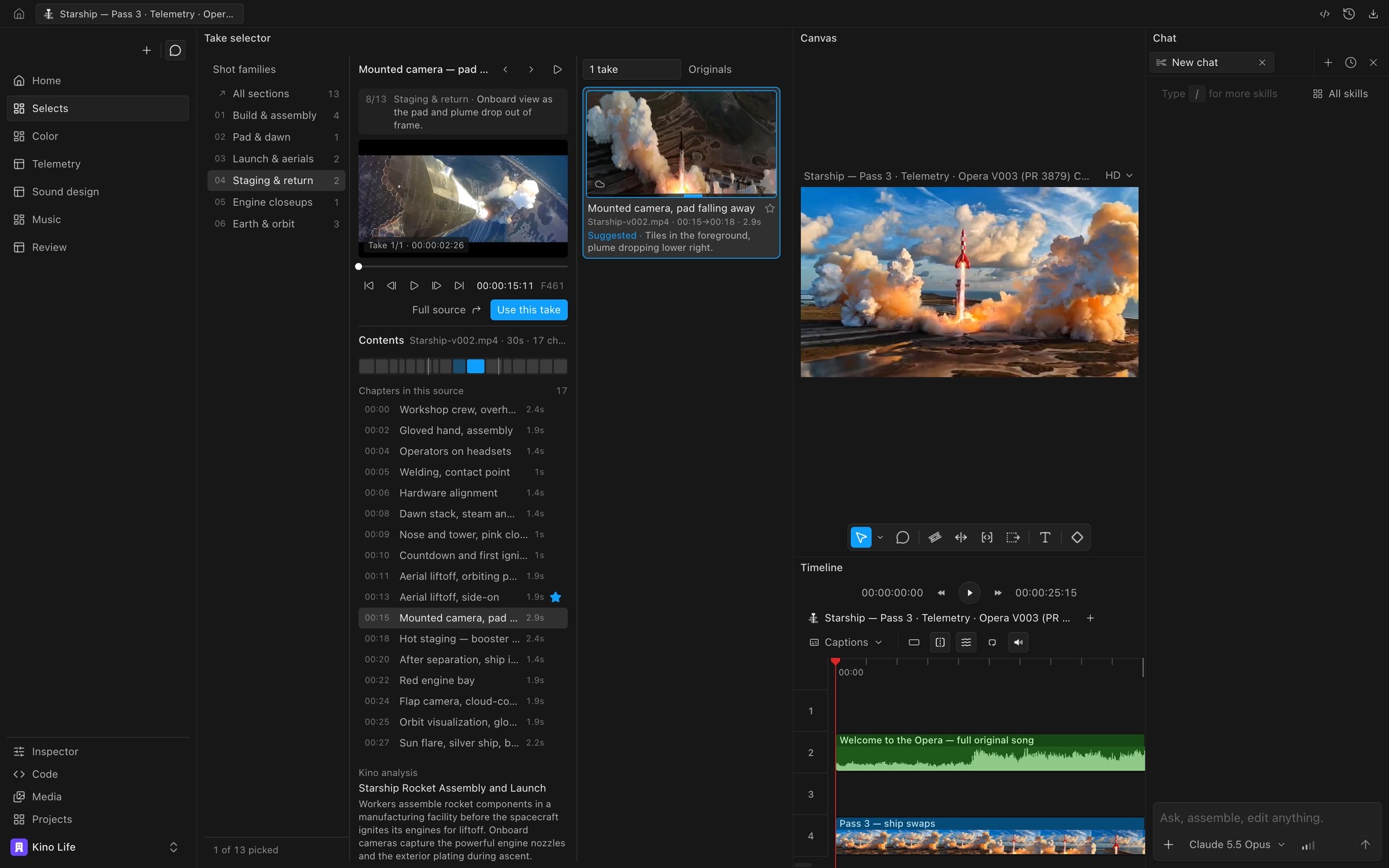Step one frame back in take preview

[391, 286]
